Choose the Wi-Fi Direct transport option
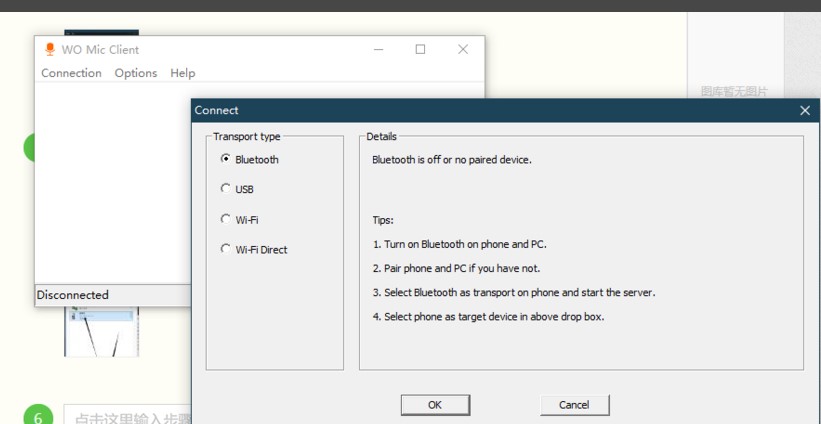 [226, 249]
